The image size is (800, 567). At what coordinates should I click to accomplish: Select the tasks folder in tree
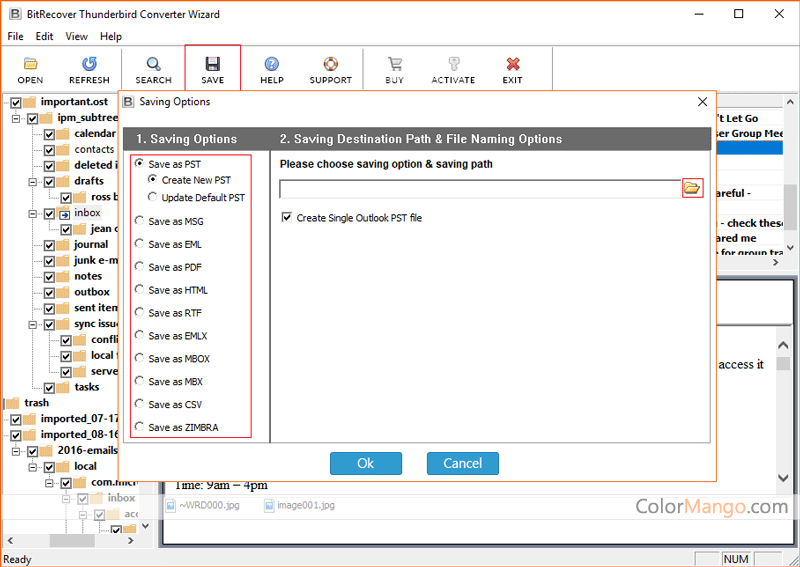click(x=87, y=387)
